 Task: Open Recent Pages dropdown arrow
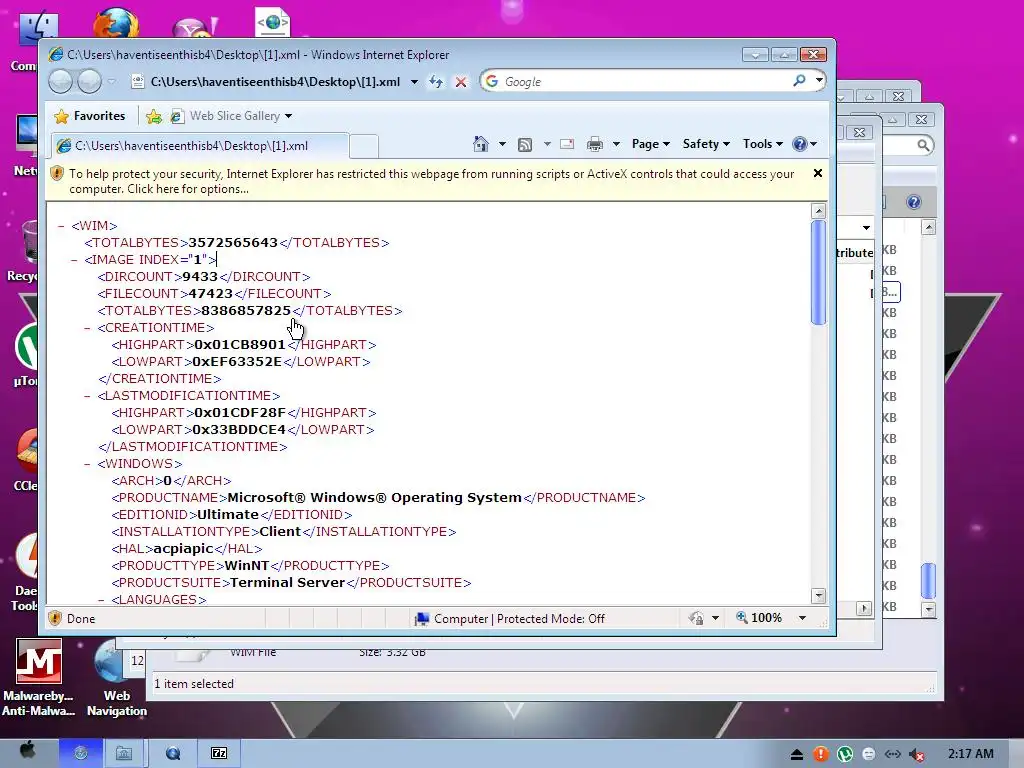[x=112, y=82]
